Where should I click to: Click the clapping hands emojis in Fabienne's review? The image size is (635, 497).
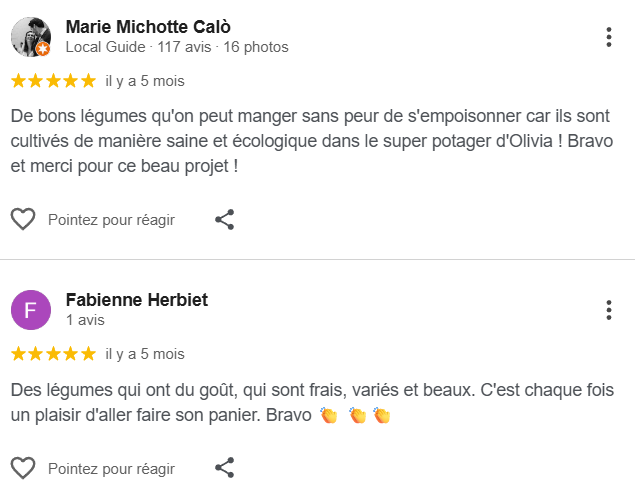point(354,414)
